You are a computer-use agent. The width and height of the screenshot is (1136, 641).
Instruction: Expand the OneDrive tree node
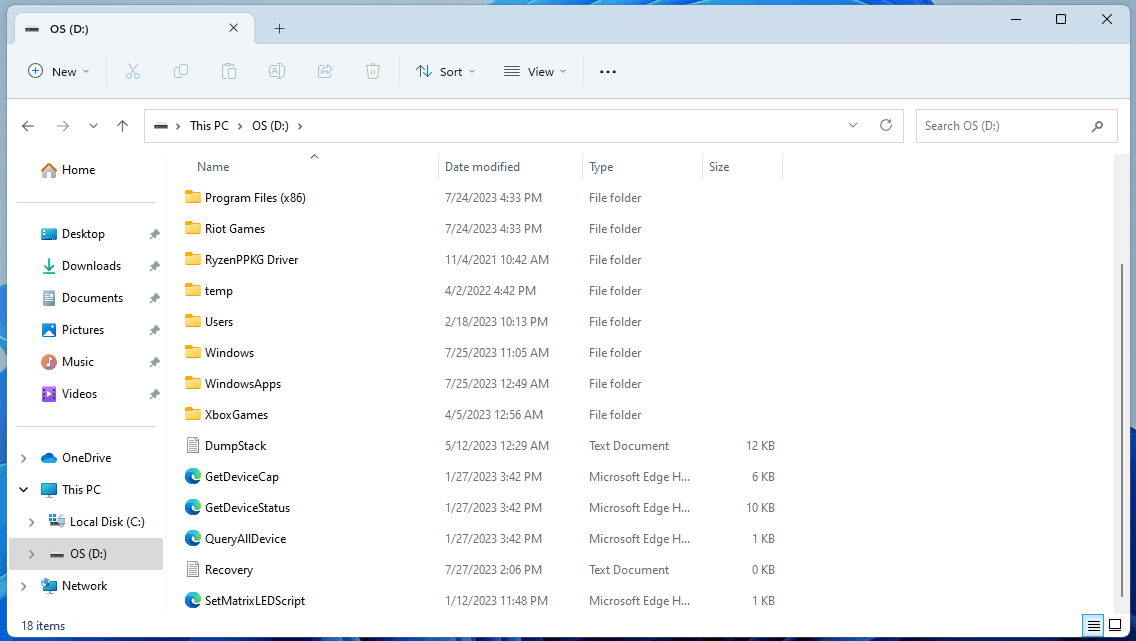tap(24, 458)
